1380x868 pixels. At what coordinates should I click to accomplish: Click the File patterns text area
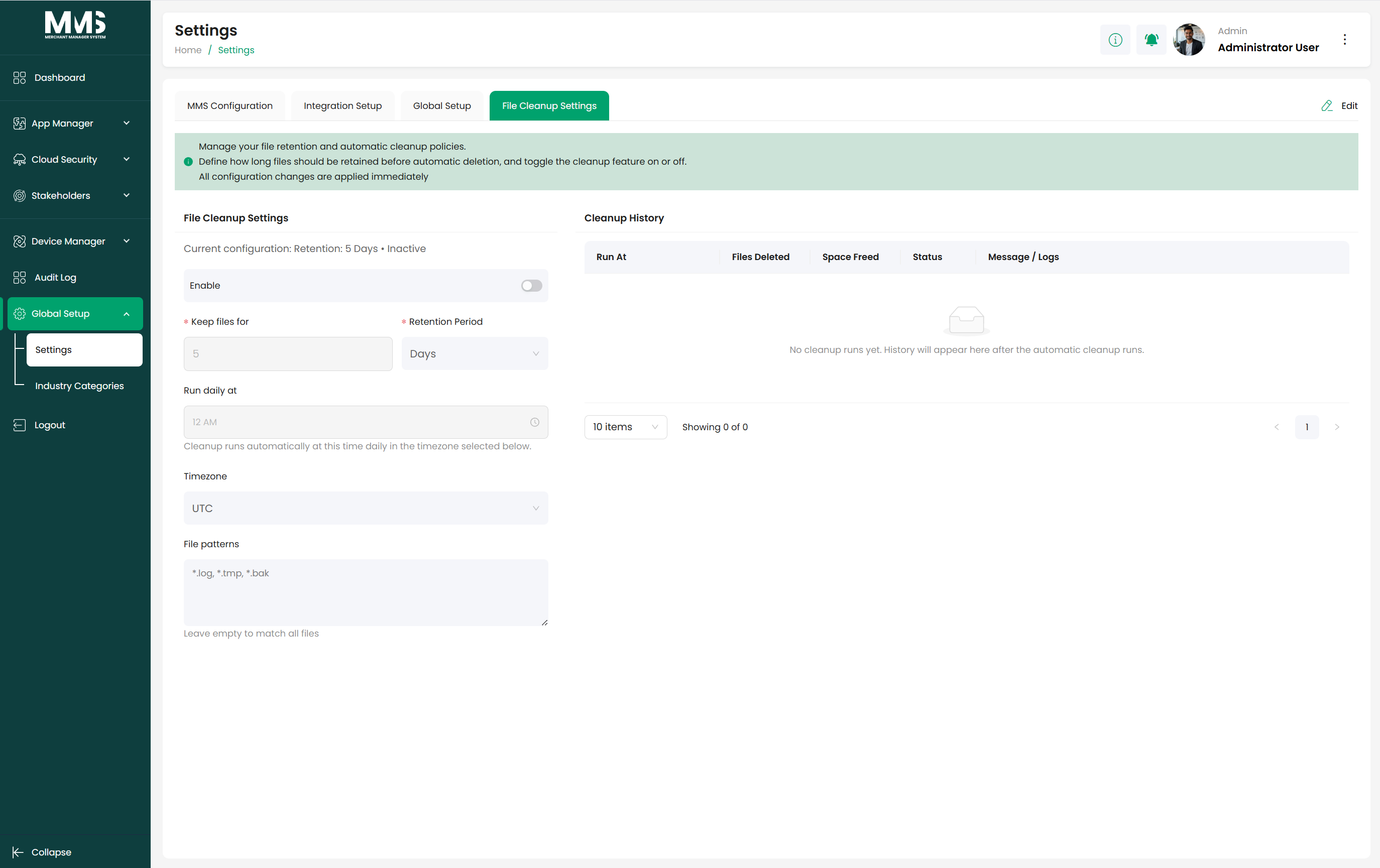pos(366,592)
